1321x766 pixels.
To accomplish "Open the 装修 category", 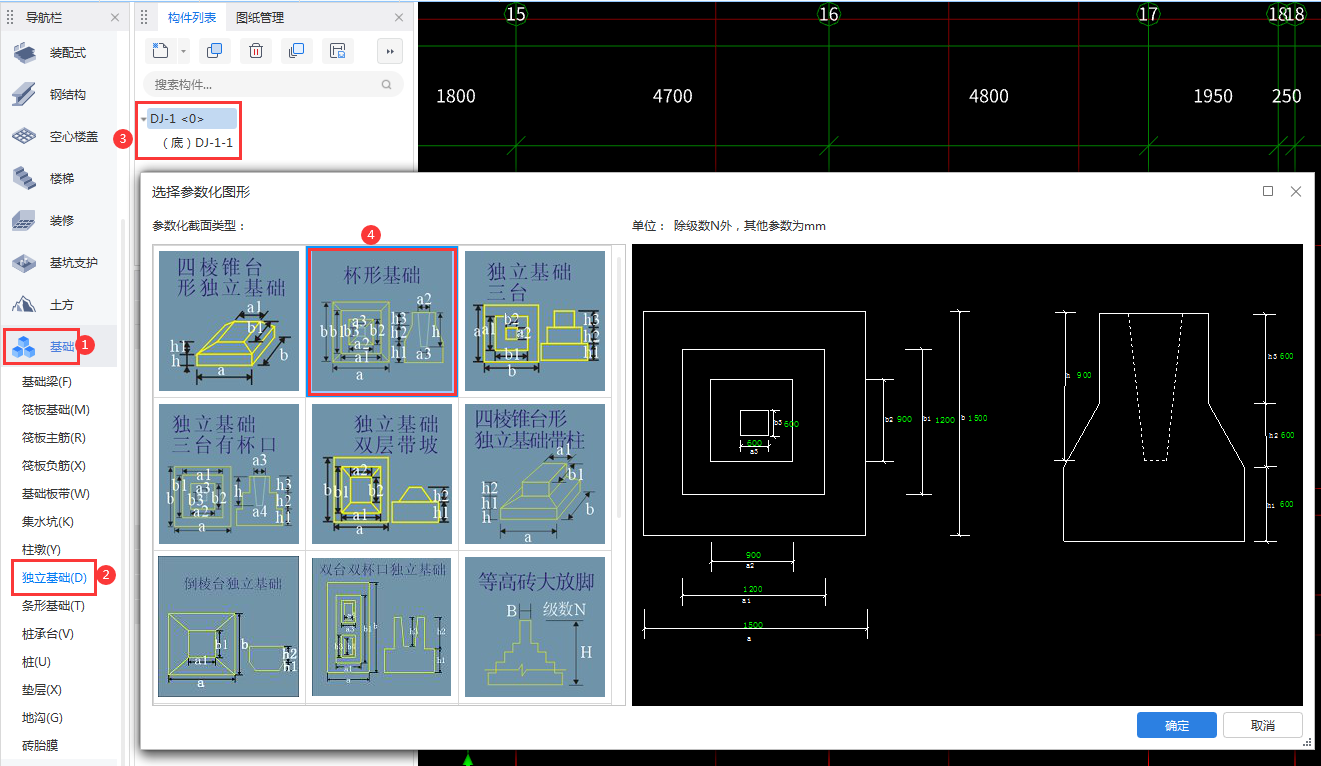I will tap(60, 221).
